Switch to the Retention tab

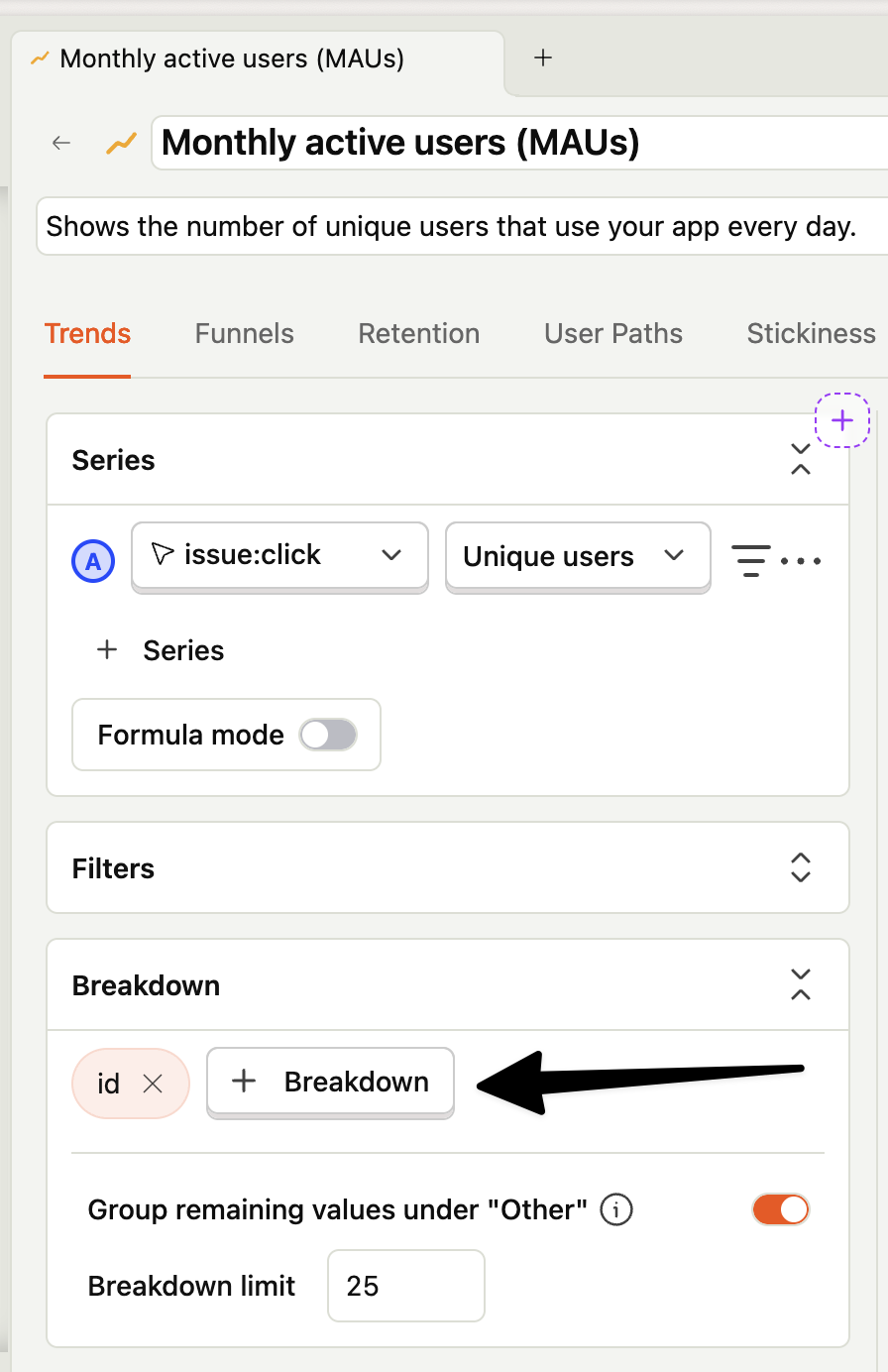(419, 333)
